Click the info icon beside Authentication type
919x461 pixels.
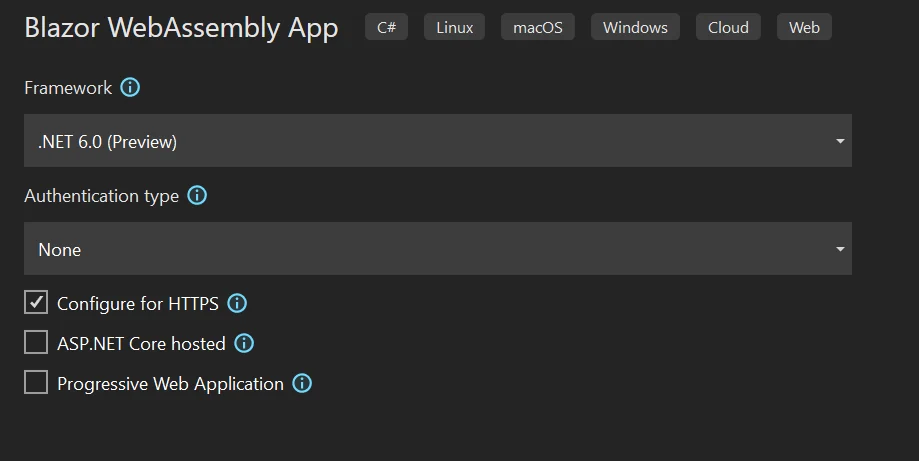[x=197, y=195]
